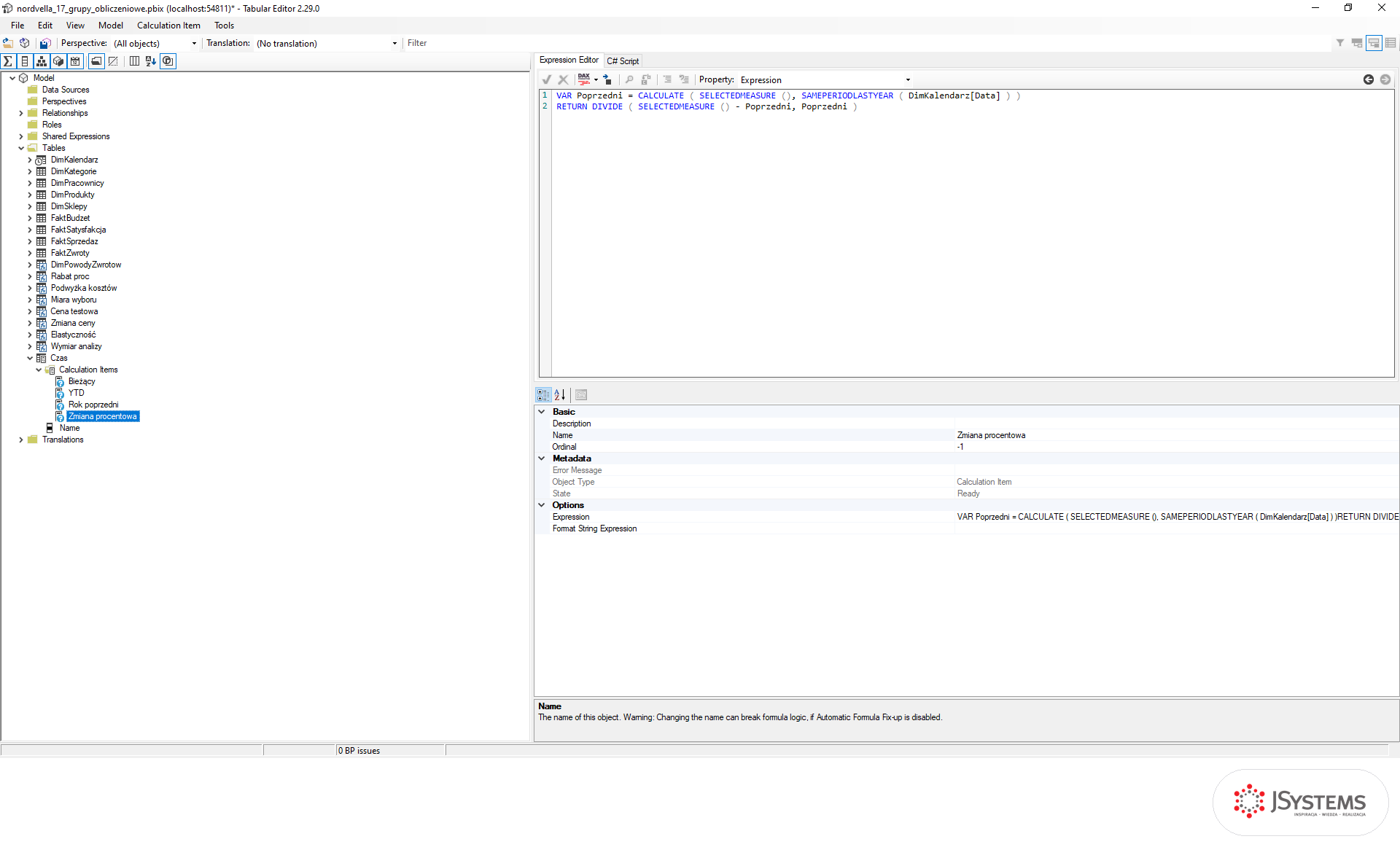1400x847 pixels.
Task: Click the Replace icon in expression editor
Action: tap(646, 79)
